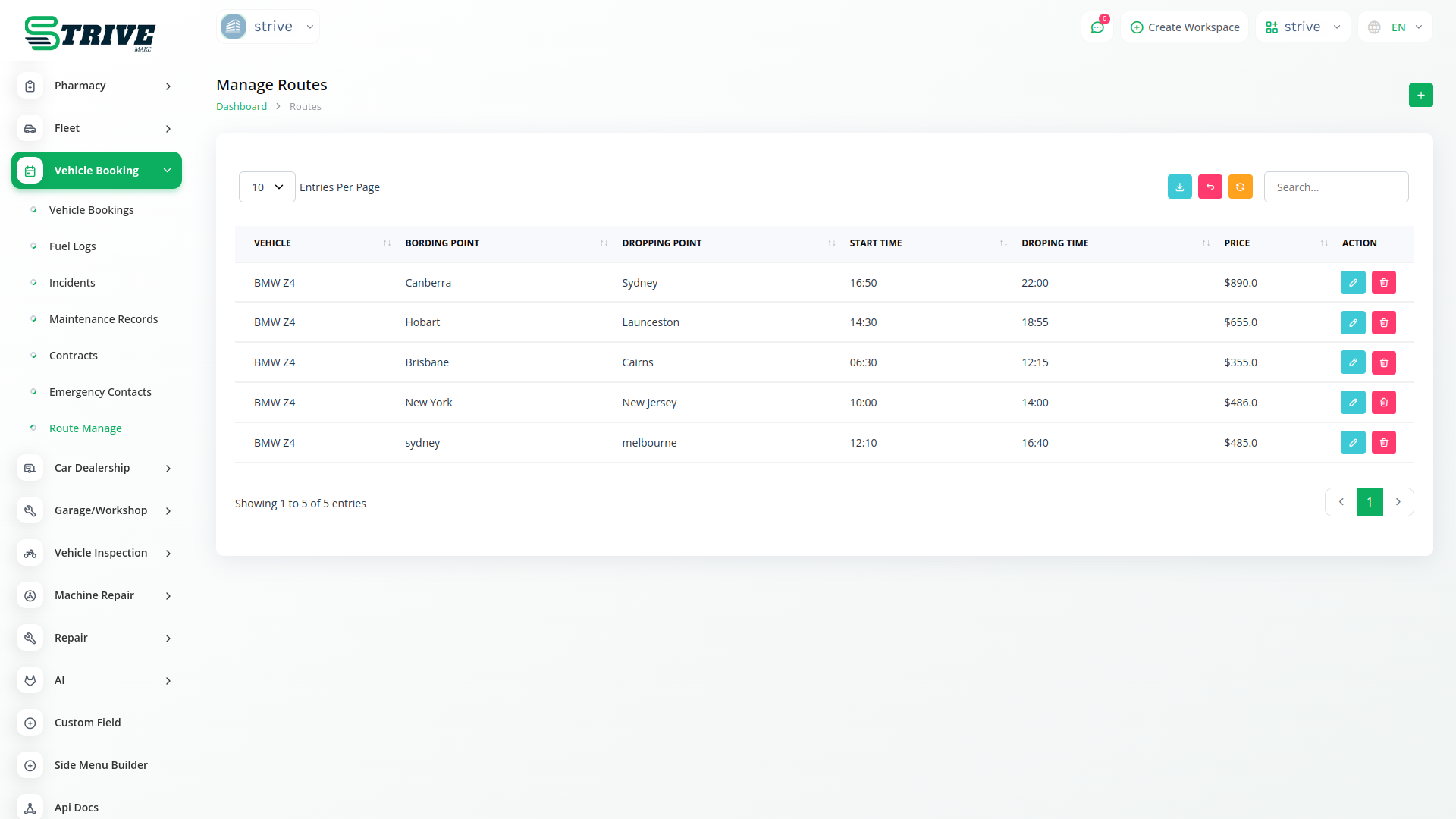Edit the Brisbane to Cairns route
This screenshot has width=1456, height=819.
tap(1353, 363)
